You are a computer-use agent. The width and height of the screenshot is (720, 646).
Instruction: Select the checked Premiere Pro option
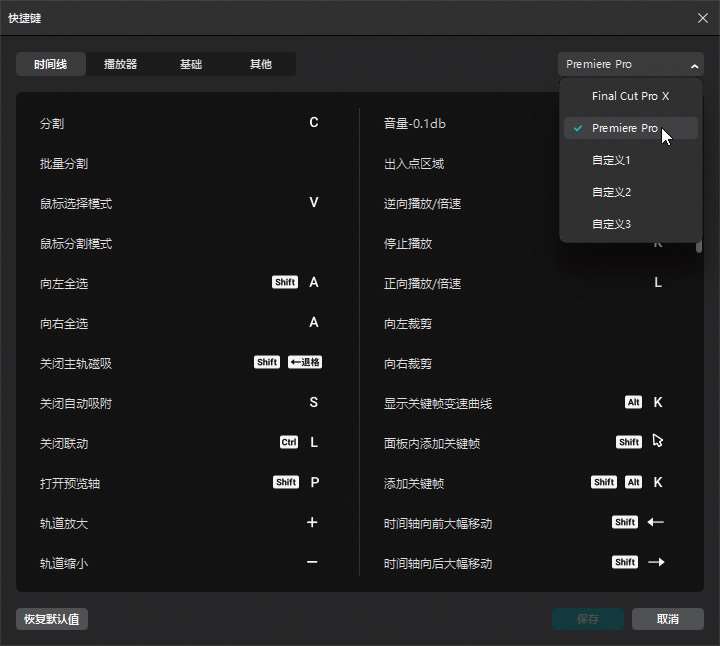click(x=624, y=129)
